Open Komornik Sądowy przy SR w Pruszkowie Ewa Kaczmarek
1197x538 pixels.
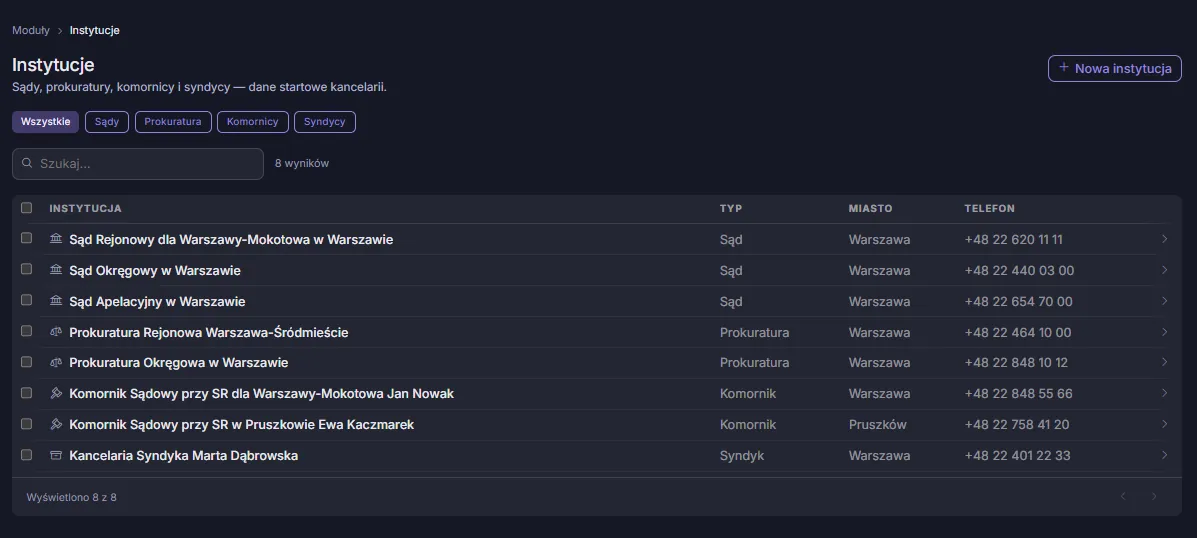[242, 424]
